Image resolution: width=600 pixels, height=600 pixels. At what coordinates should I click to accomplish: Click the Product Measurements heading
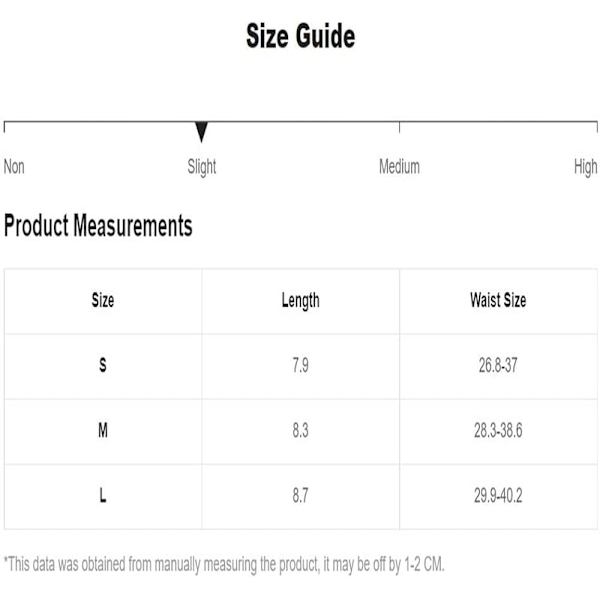pos(98,225)
